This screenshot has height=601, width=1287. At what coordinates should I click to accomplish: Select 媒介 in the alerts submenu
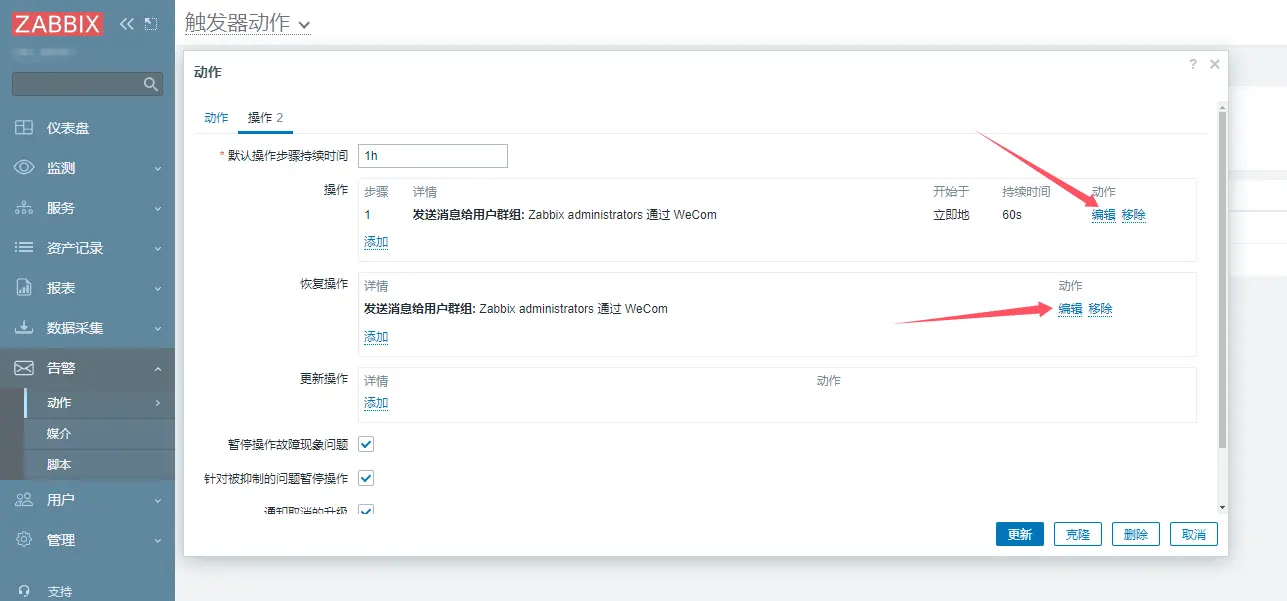pos(59,434)
